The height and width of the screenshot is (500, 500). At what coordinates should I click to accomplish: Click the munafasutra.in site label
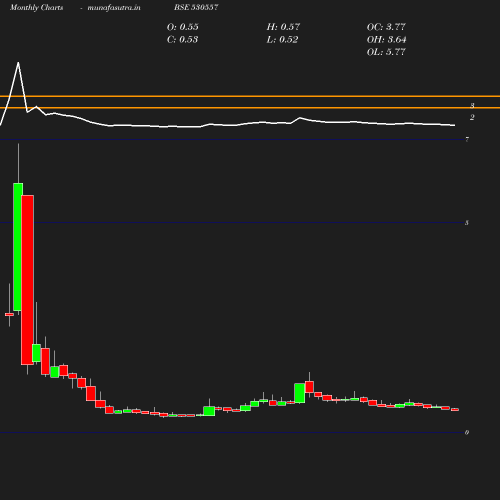coord(114,7)
